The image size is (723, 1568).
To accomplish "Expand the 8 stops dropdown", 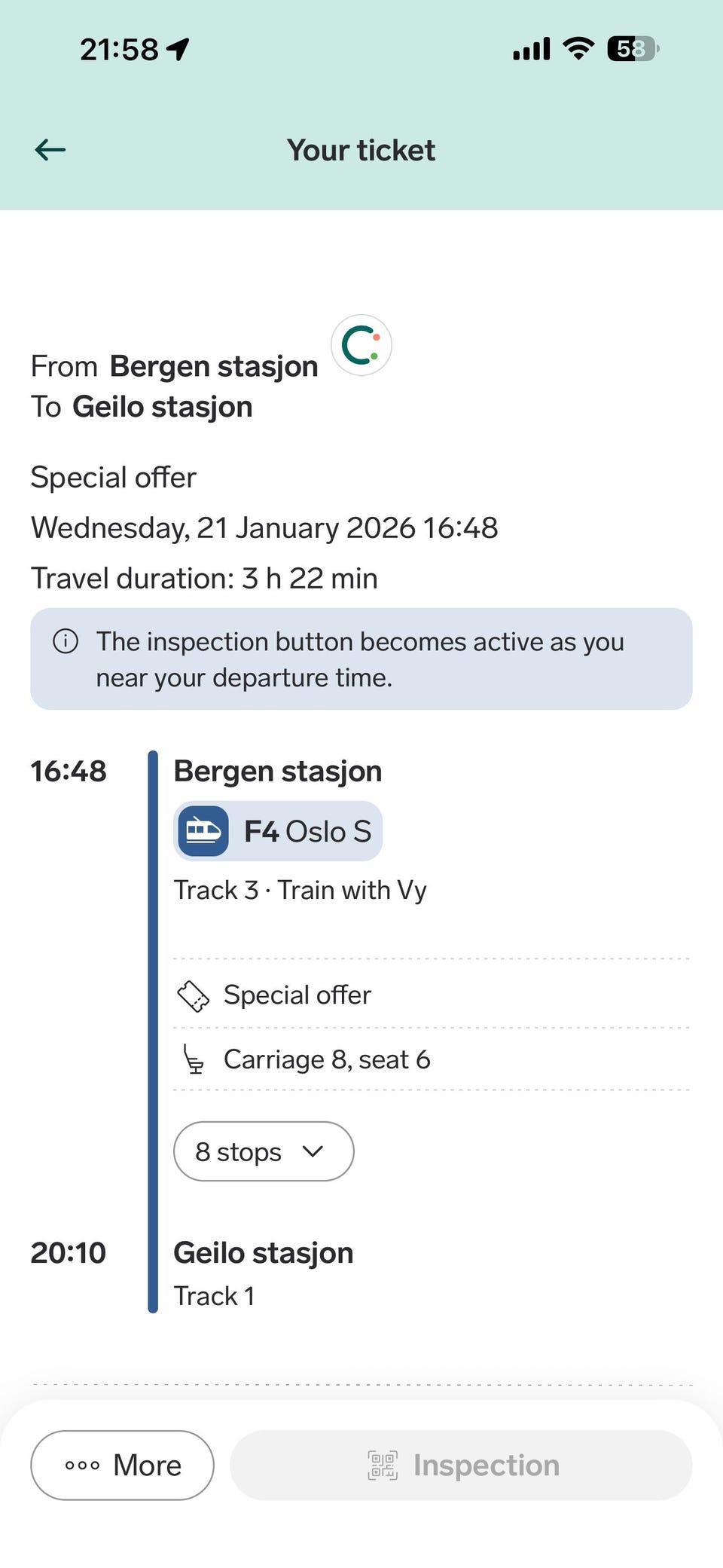I will 263,1151.
